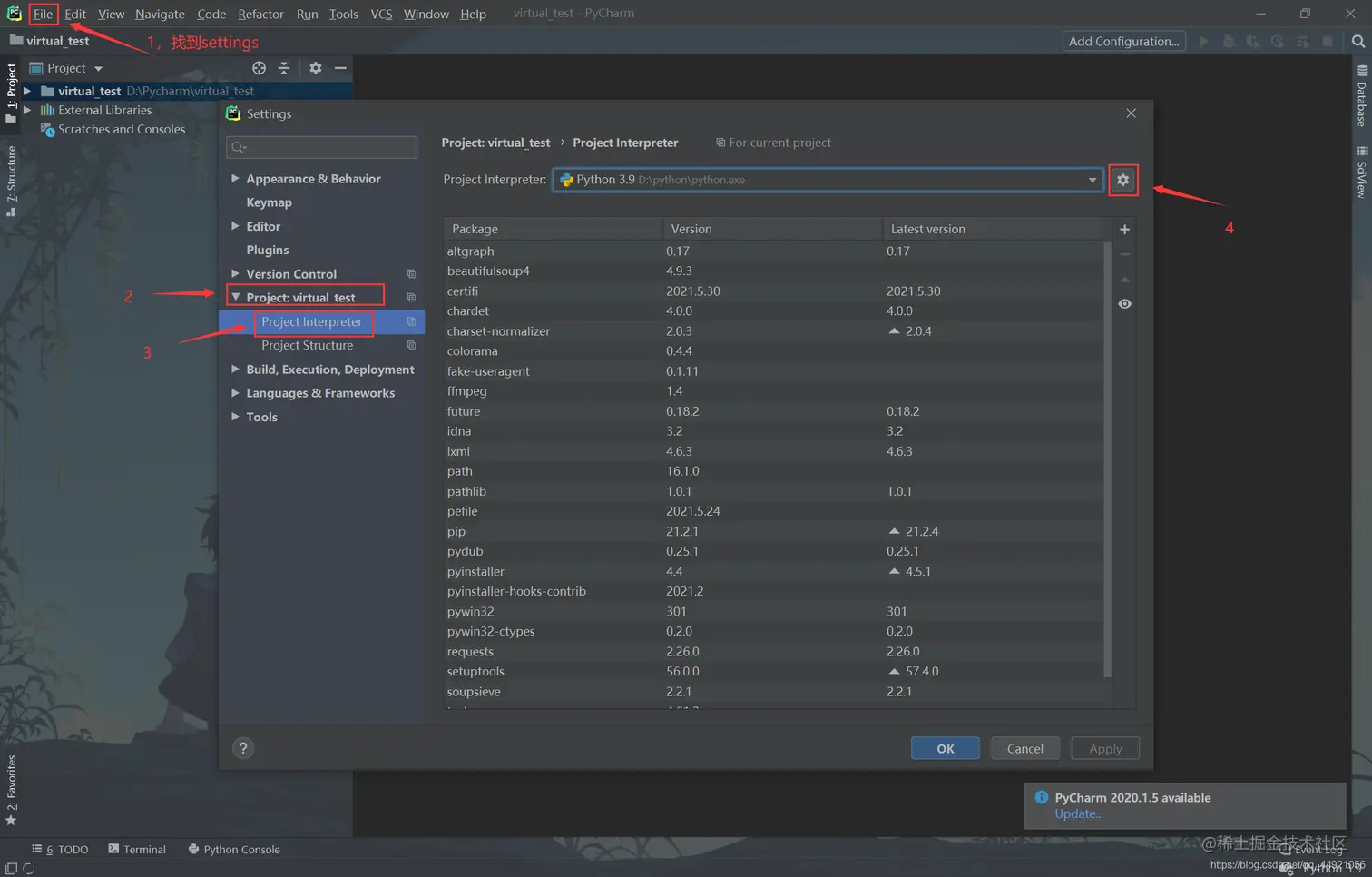Click the Add Configuration button
Screen dimensions: 1372x877
click(x=1123, y=41)
